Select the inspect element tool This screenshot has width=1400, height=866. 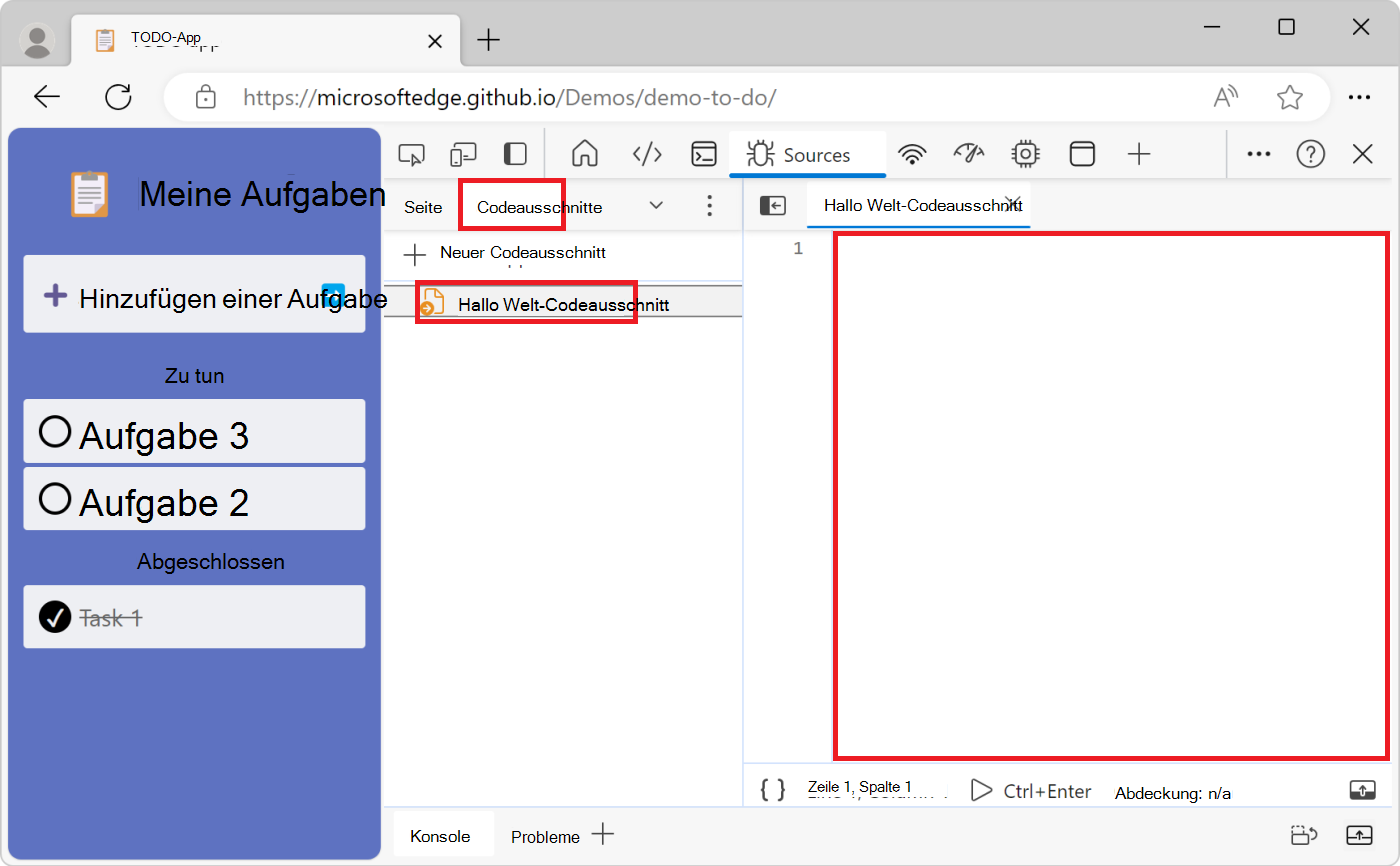pyautogui.click(x=411, y=154)
